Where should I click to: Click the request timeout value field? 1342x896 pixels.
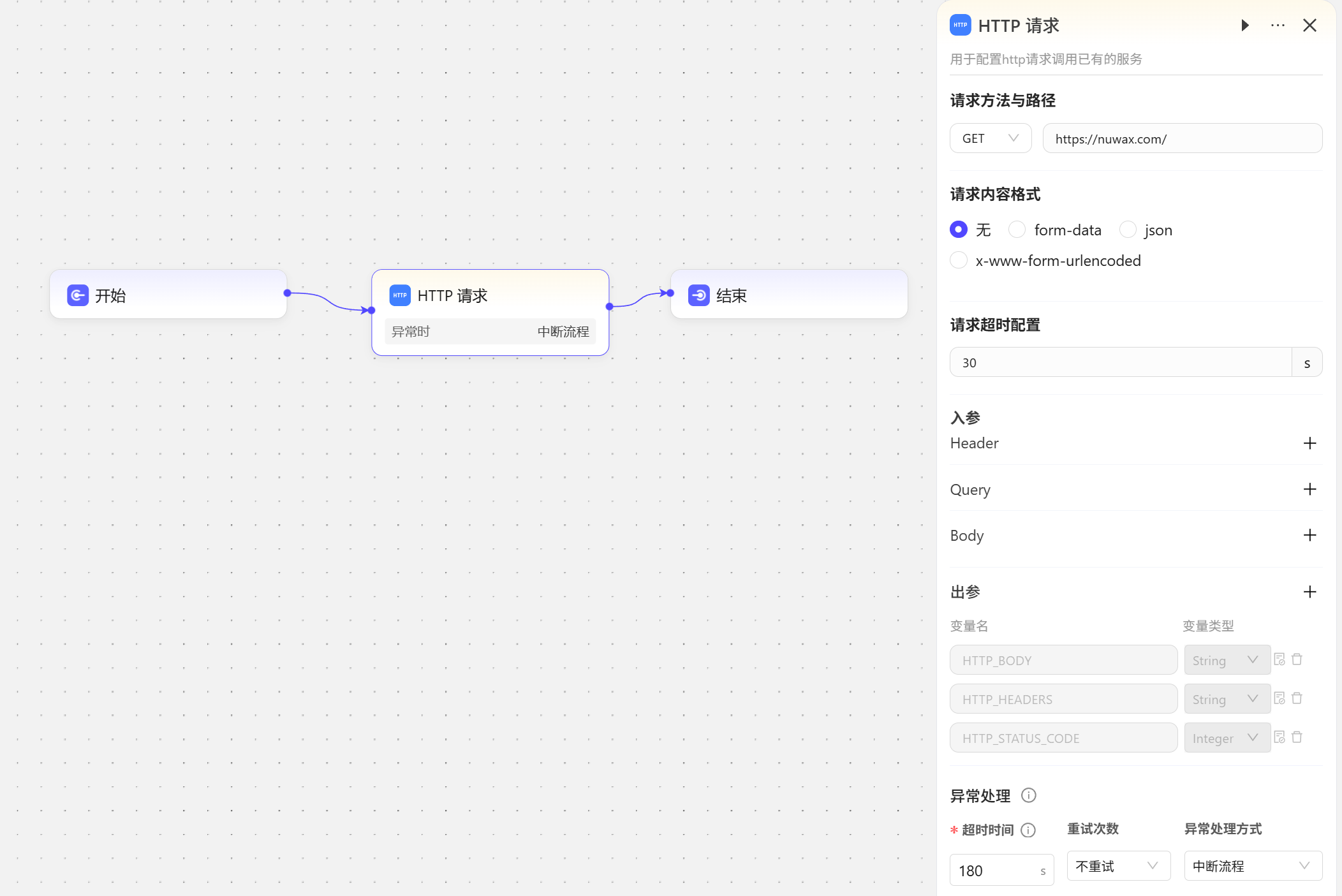[1120, 362]
